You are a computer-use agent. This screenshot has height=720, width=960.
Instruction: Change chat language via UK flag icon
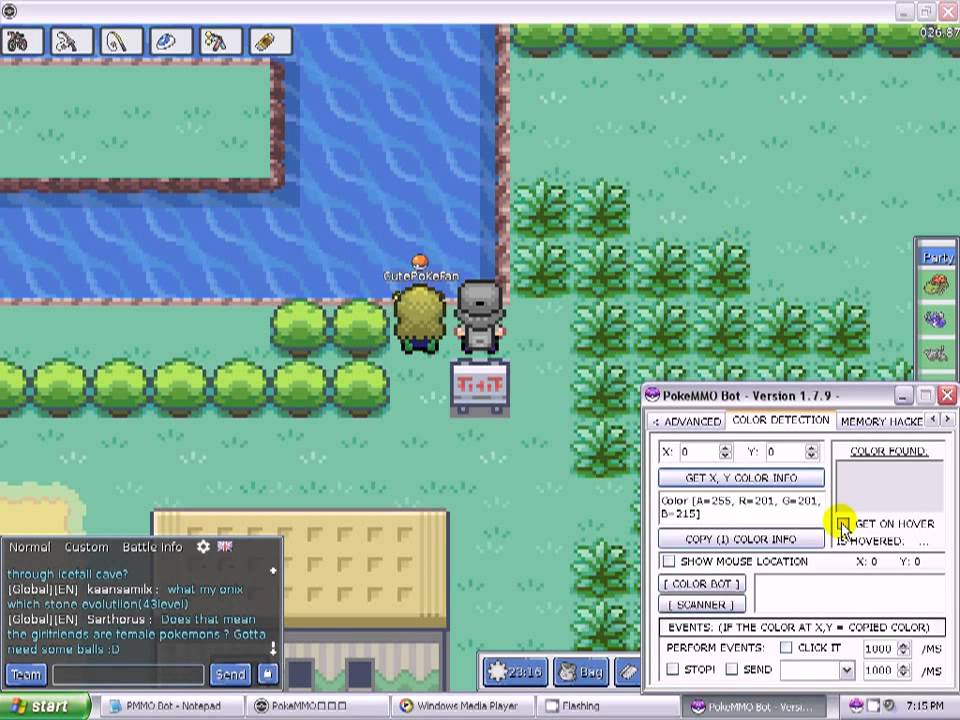click(225, 546)
